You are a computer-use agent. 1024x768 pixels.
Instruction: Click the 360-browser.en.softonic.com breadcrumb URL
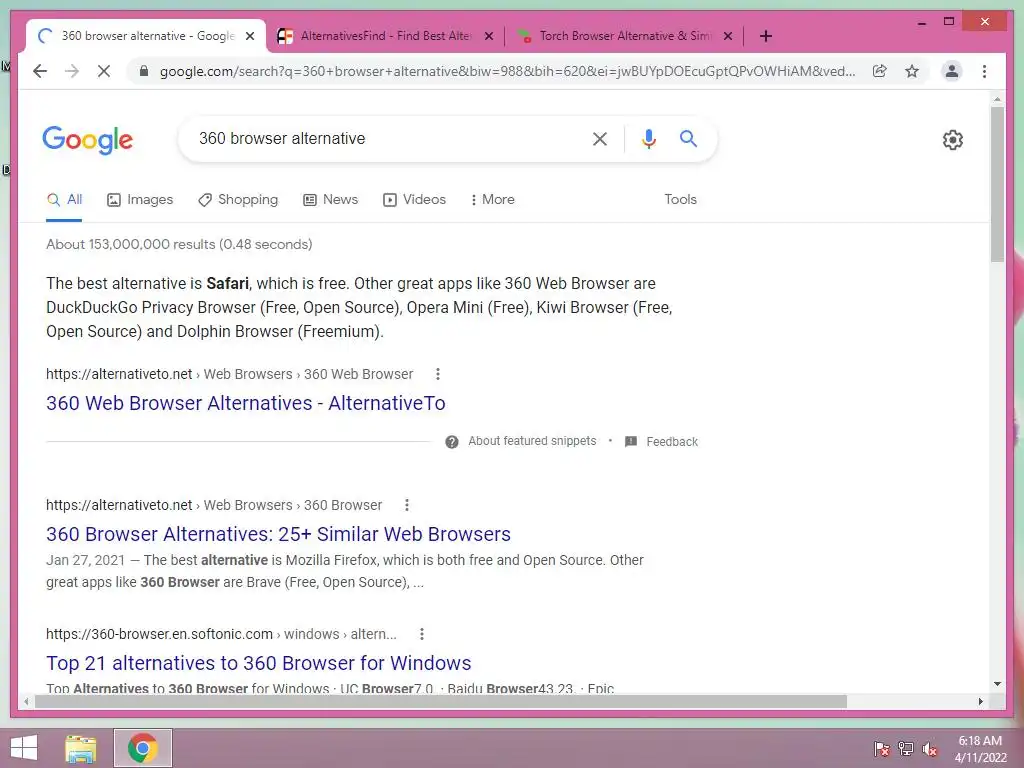[221, 634]
